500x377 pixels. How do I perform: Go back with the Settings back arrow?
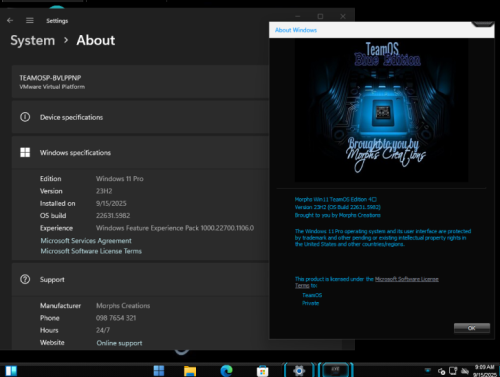coord(10,21)
